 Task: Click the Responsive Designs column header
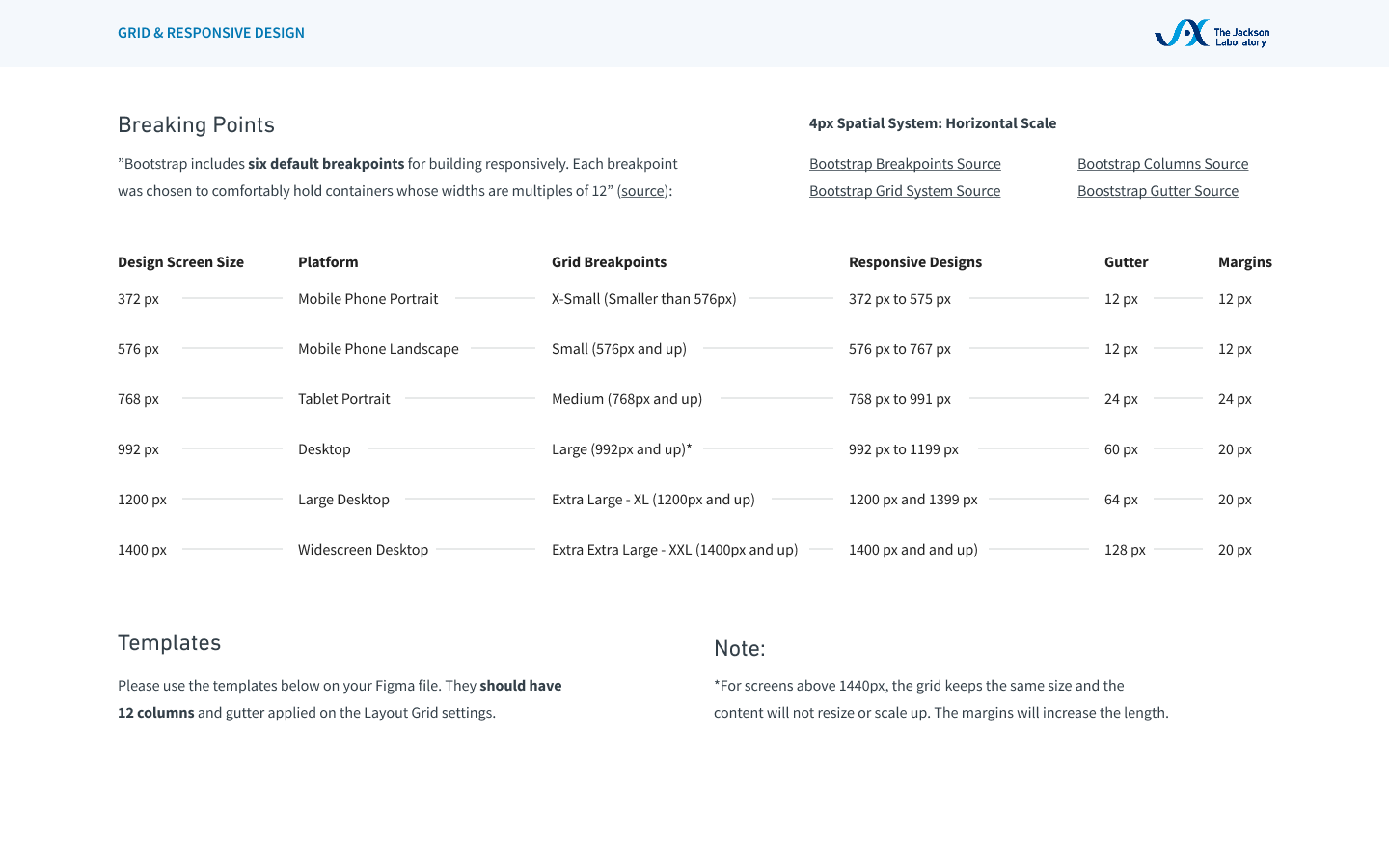(915, 262)
